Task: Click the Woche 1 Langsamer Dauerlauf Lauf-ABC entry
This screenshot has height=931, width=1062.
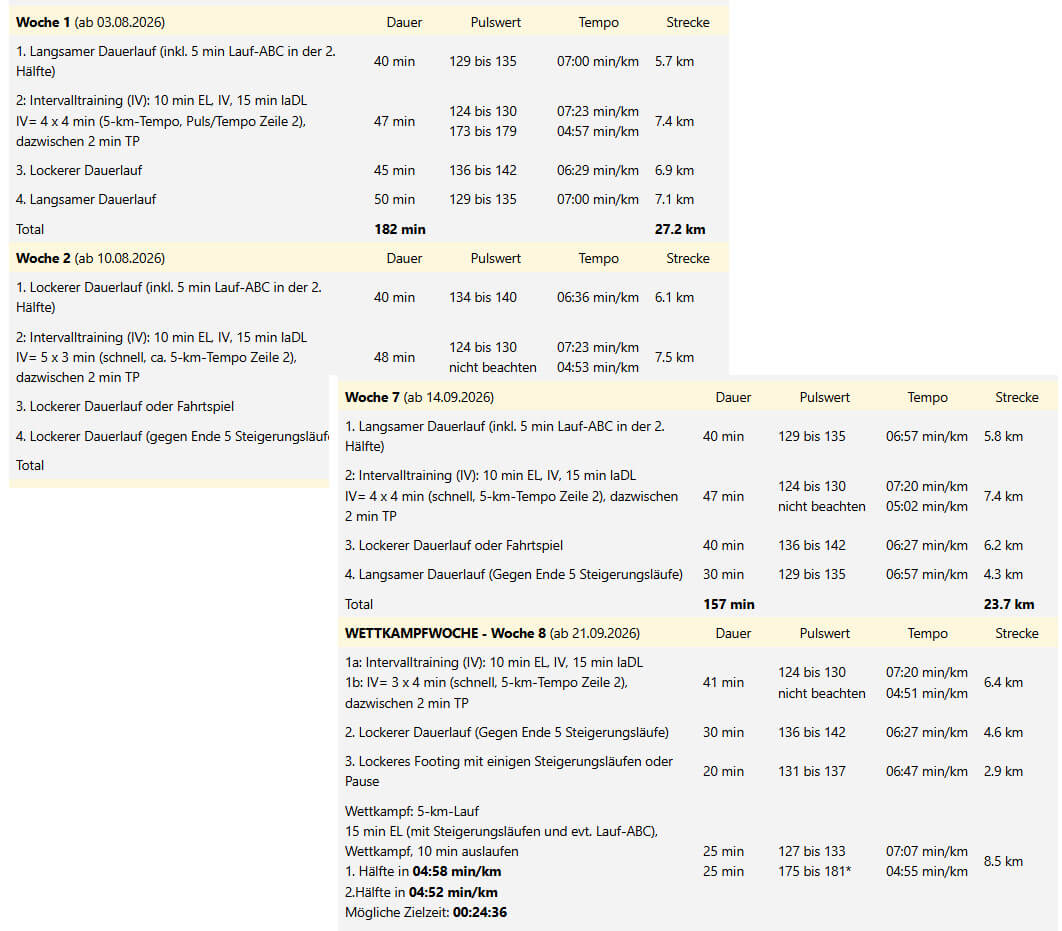Action: [176, 61]
